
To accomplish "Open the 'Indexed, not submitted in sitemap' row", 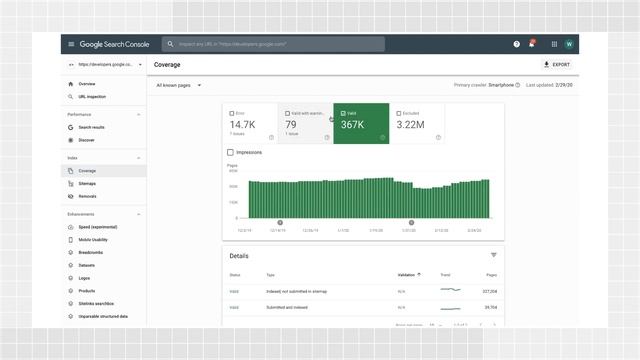I will point(363,291).
